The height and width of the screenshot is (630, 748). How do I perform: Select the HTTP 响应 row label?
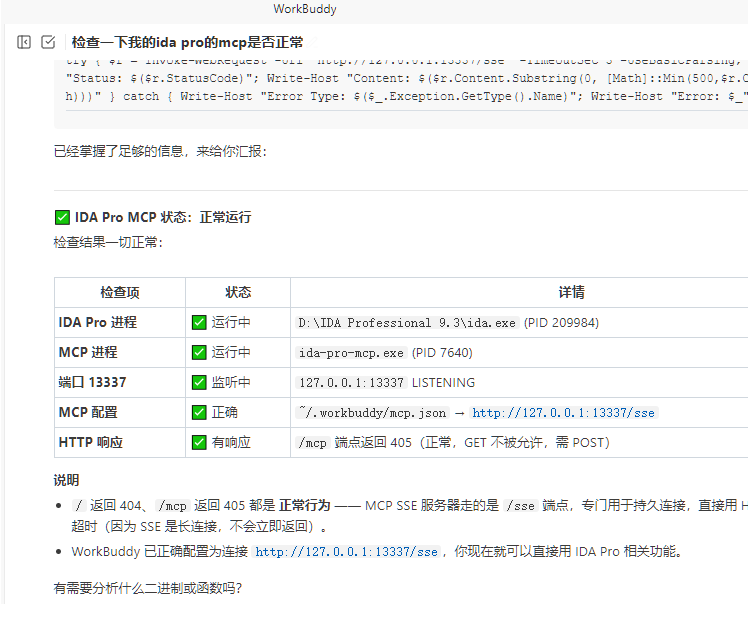[x=91, y=443]
